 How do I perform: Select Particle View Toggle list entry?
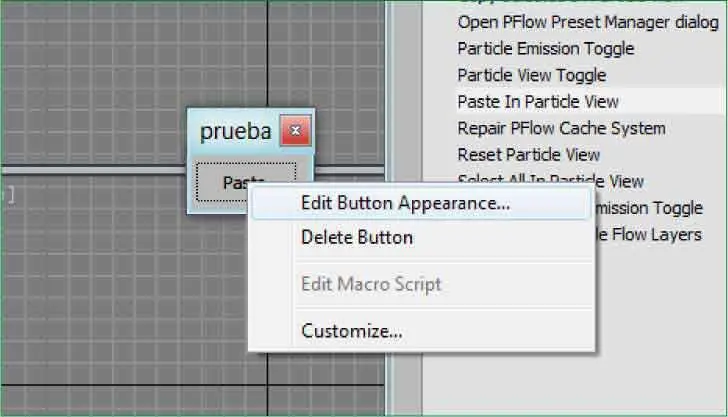(532, 75)
